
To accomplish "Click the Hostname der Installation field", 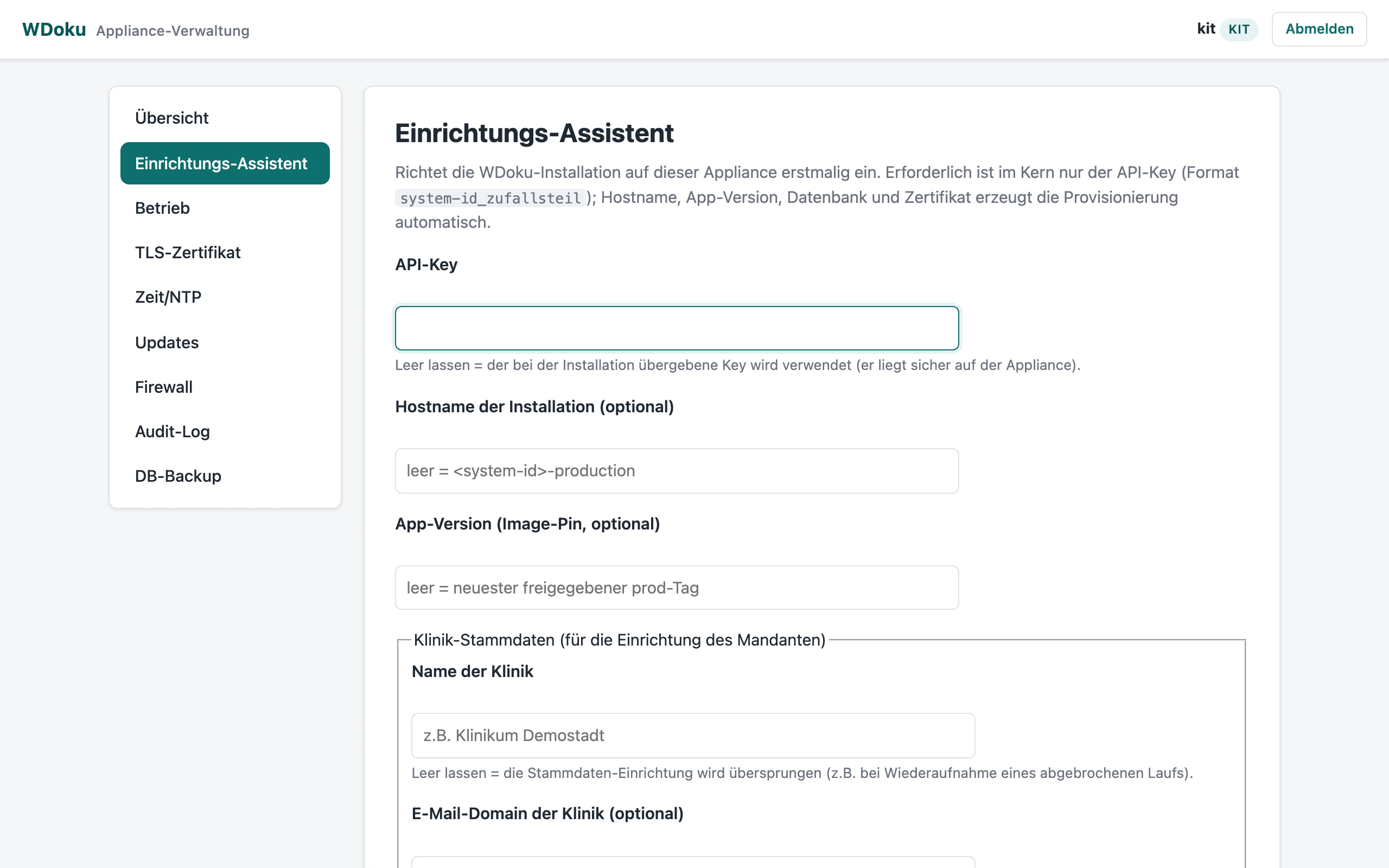I will [x=676, y=471].
